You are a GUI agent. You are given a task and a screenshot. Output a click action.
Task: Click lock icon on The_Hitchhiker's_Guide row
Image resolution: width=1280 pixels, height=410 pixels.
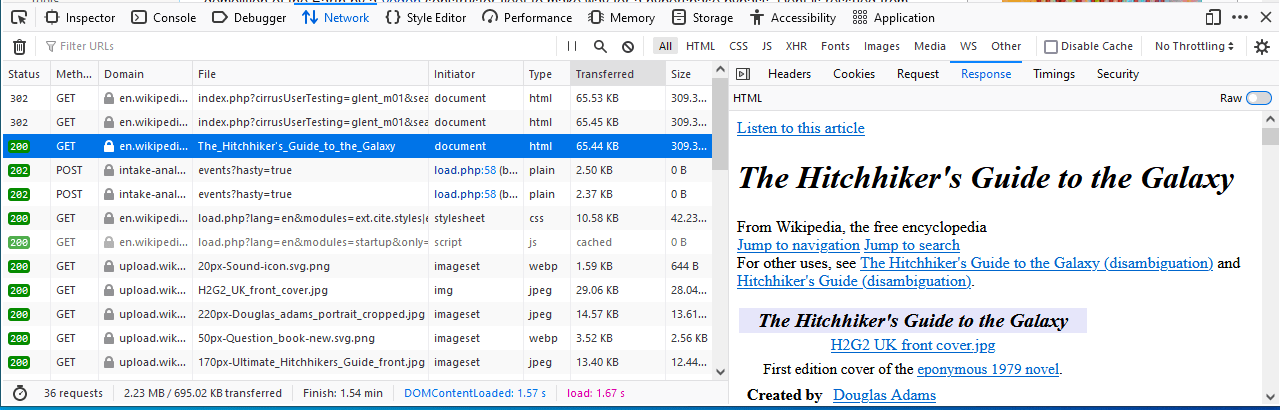coord(109,146)
